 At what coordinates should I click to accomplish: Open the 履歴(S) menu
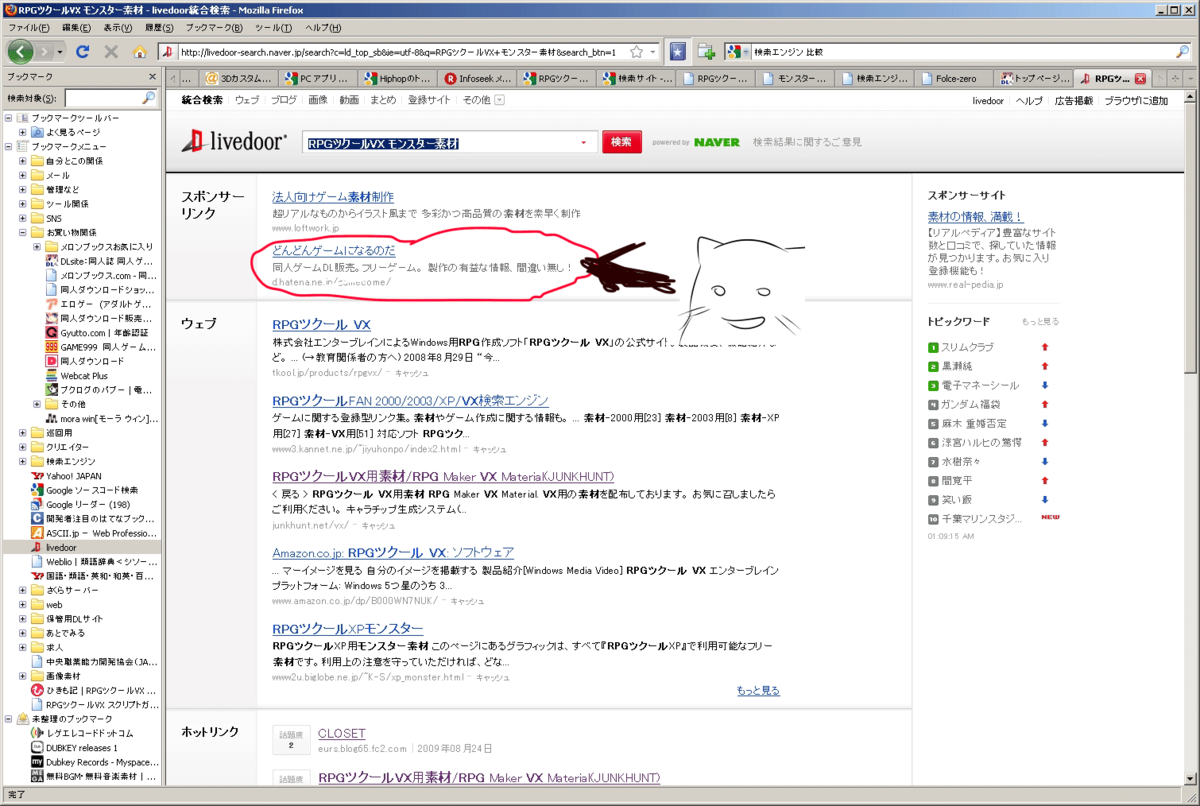coord(159,27)
